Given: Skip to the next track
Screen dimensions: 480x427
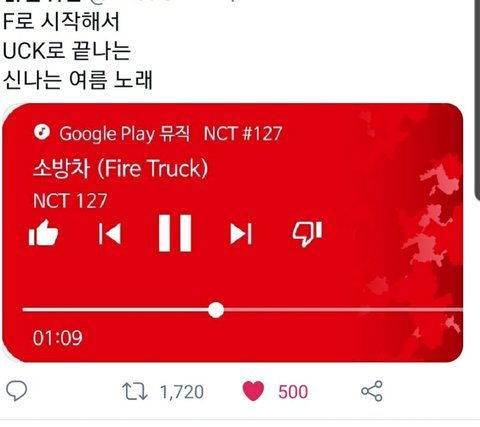Looking at the screenshot, I should coord(241,234).
